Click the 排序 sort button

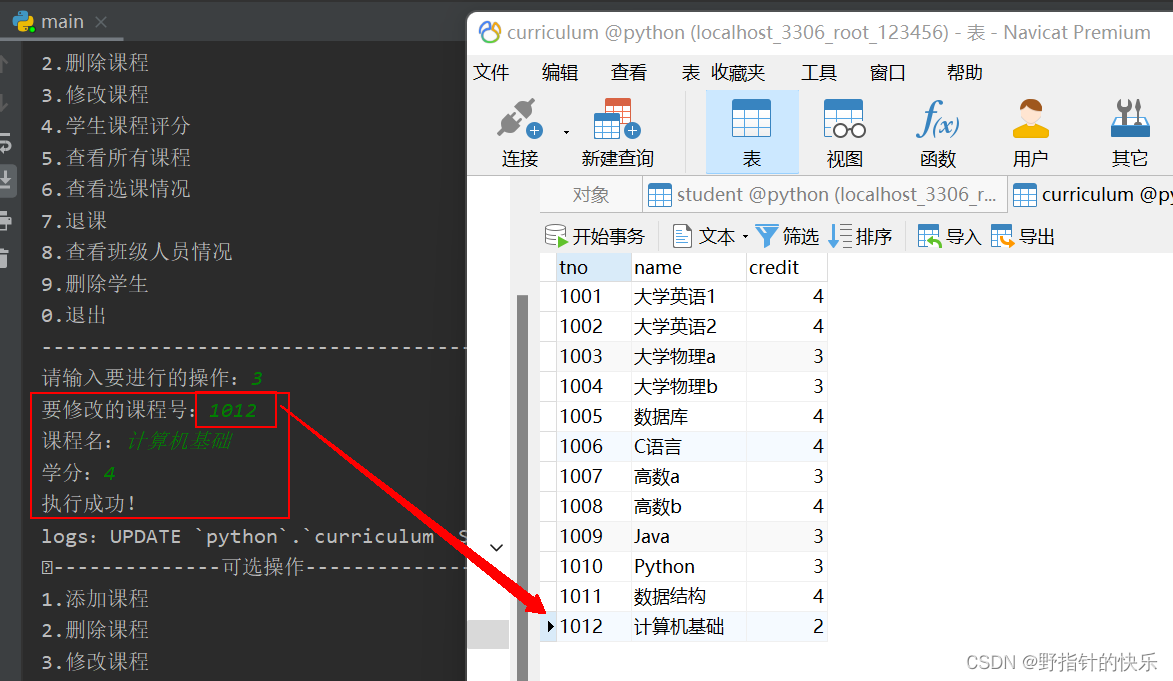click(860, 236)
